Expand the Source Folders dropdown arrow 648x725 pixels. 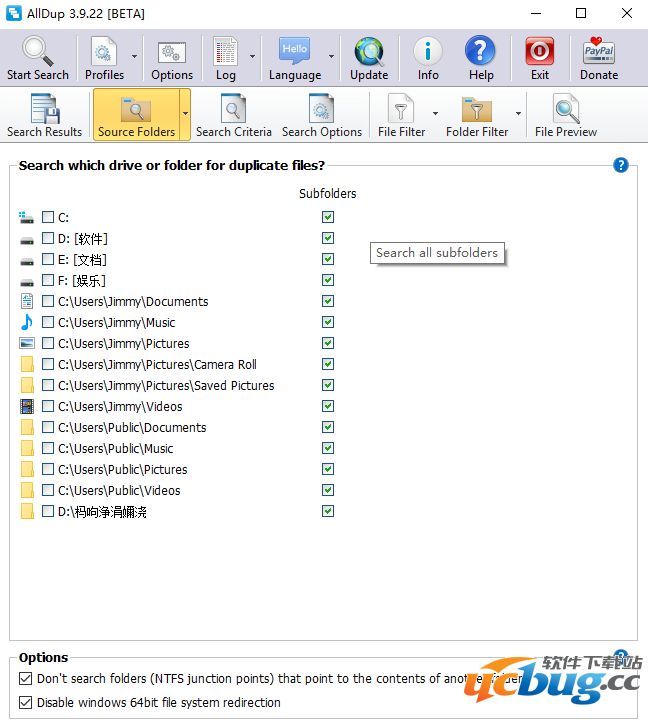185,113
